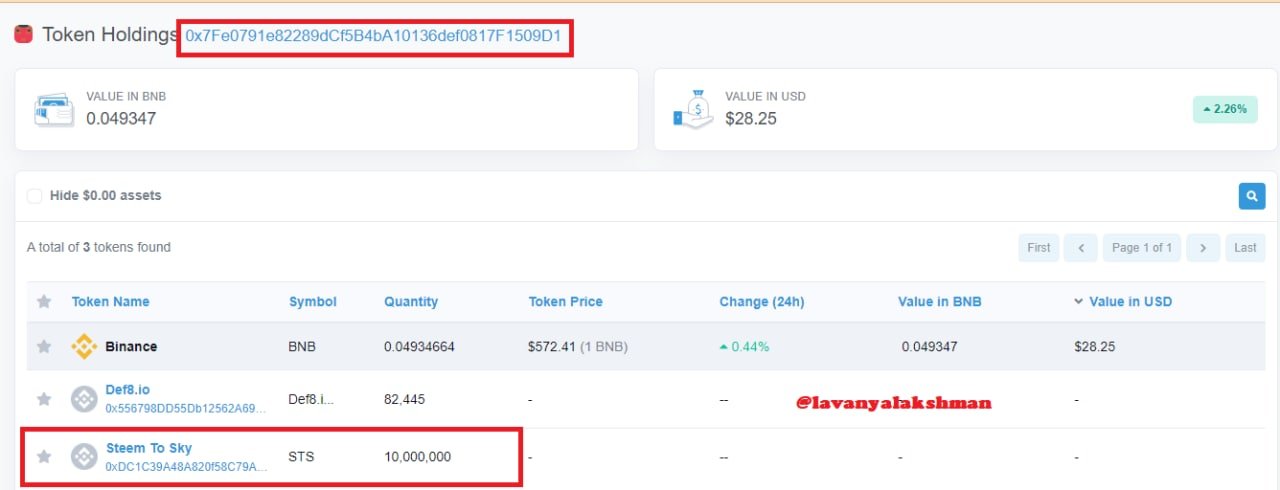Click the money bag icon beside Value in USD
The image size is (1280, 490).
pyautogui.click(x=693, y=109)
